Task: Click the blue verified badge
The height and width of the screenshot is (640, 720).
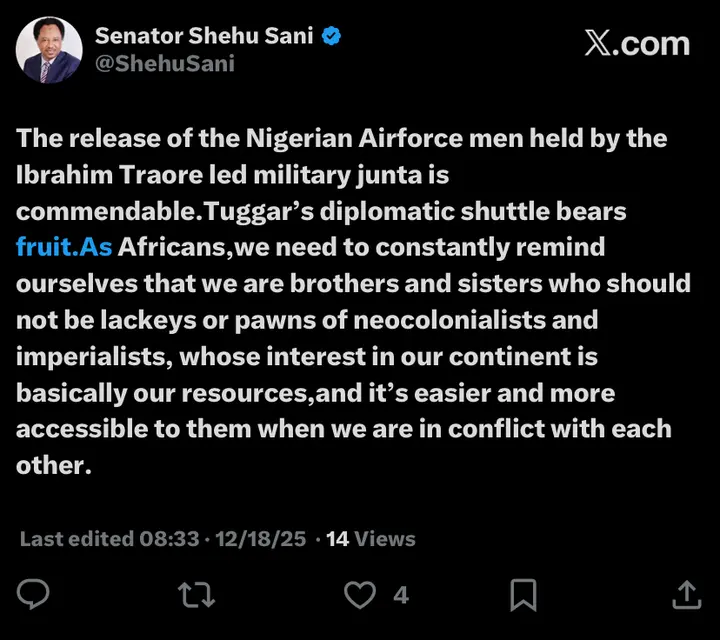Action: pos(332,37)
